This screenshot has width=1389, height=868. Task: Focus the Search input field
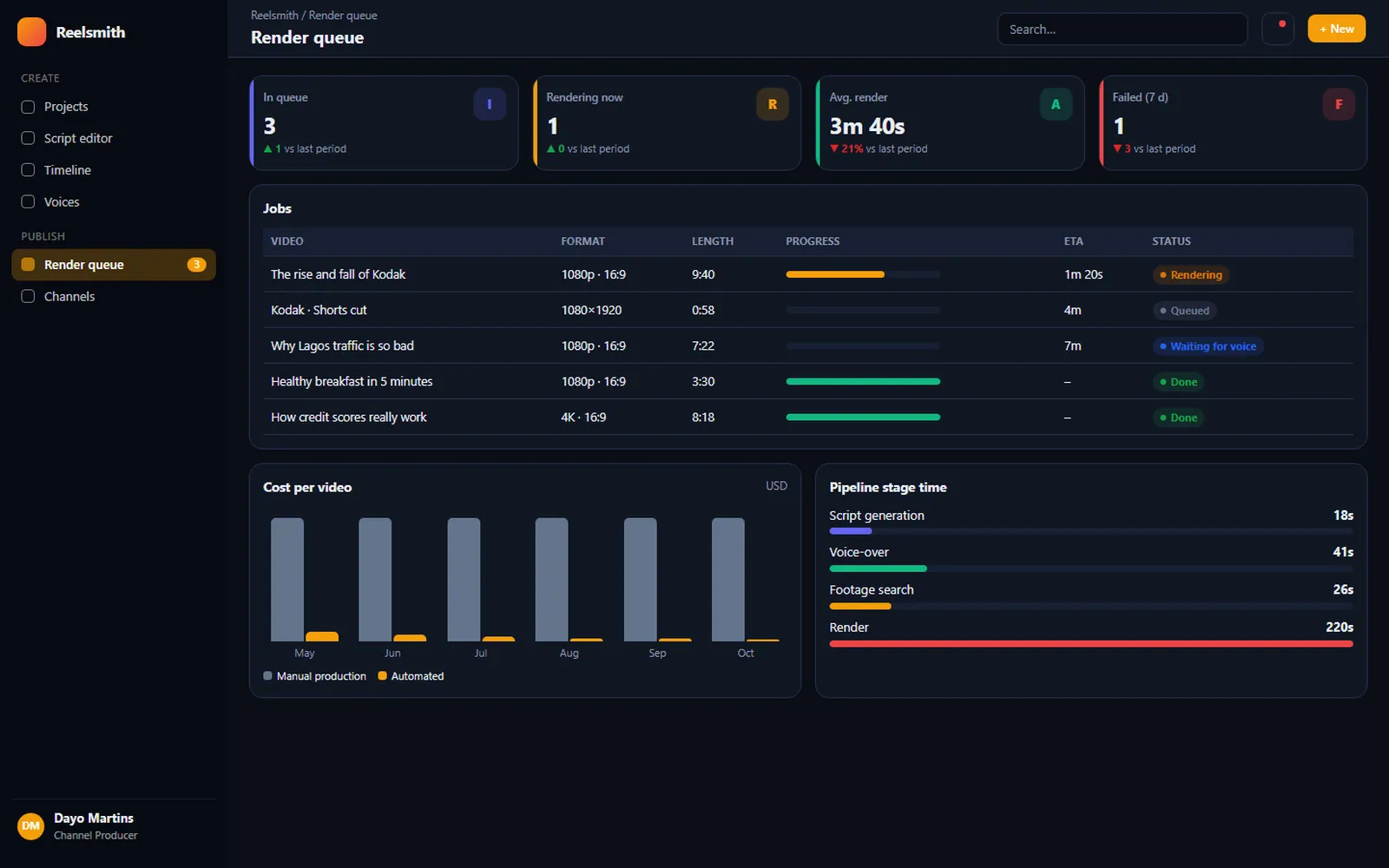[x=1122, y=29]
